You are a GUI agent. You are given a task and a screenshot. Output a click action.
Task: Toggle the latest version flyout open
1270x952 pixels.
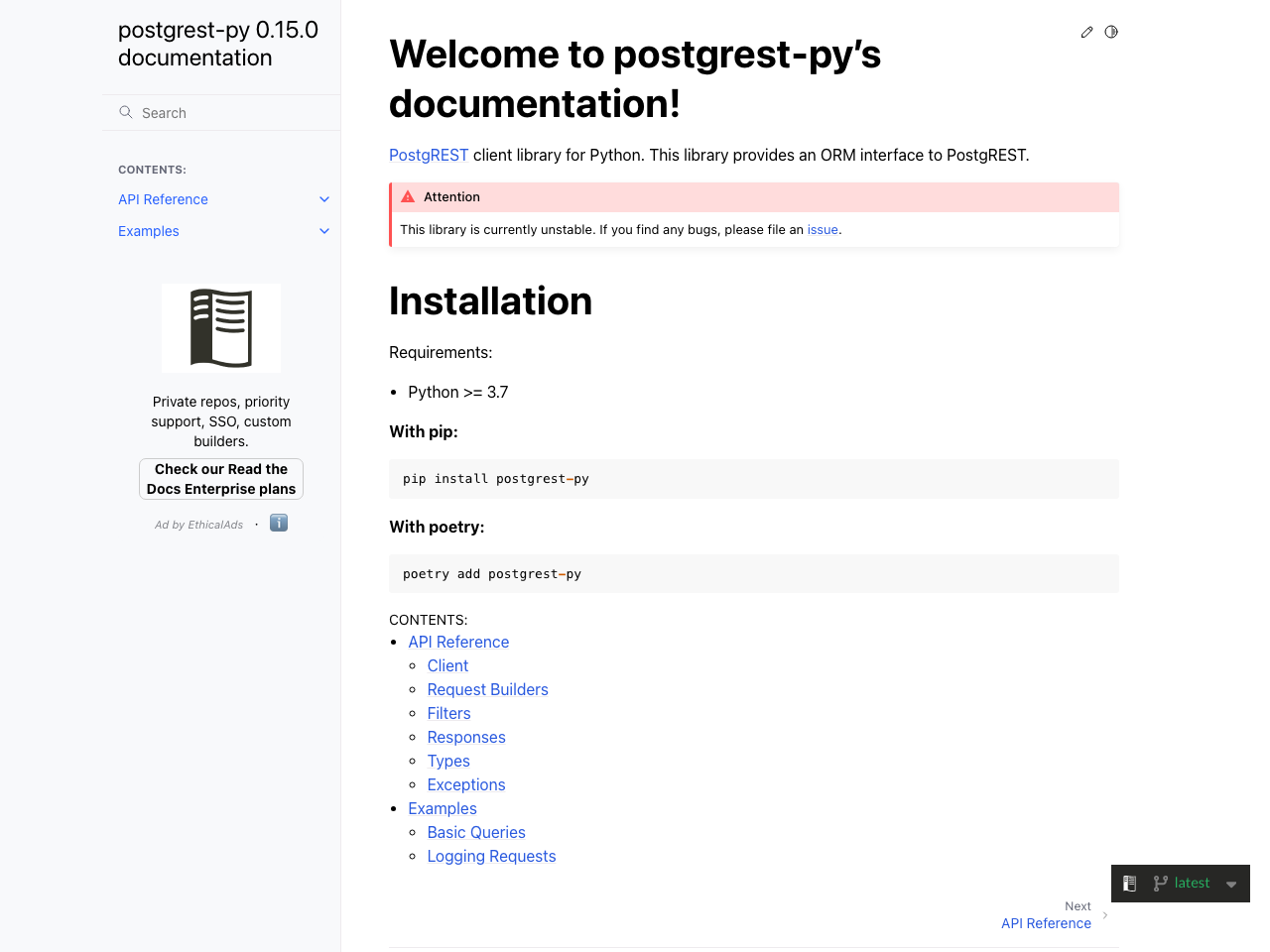(x=1191, y=883)
